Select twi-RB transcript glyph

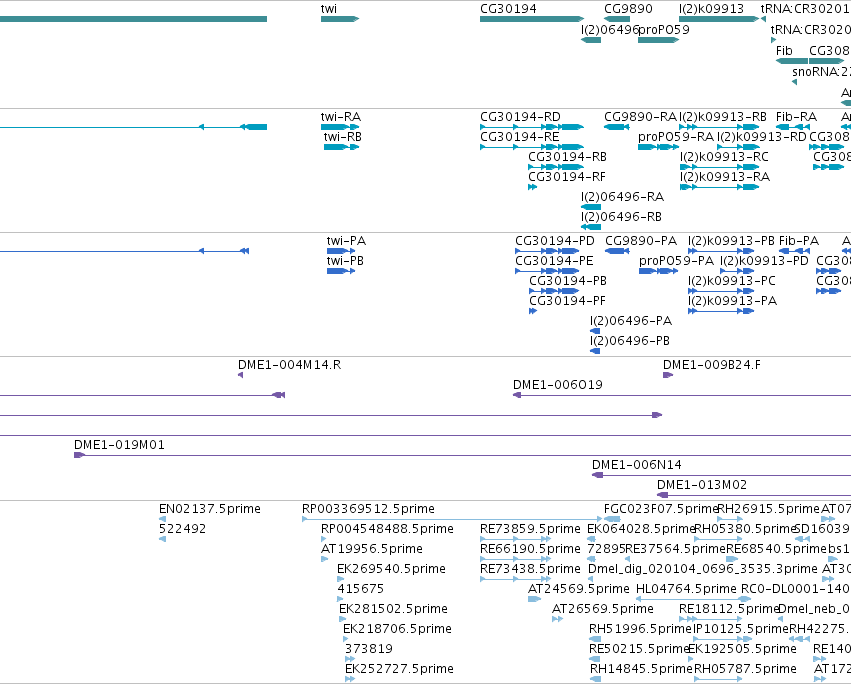(x=341, y=147)
